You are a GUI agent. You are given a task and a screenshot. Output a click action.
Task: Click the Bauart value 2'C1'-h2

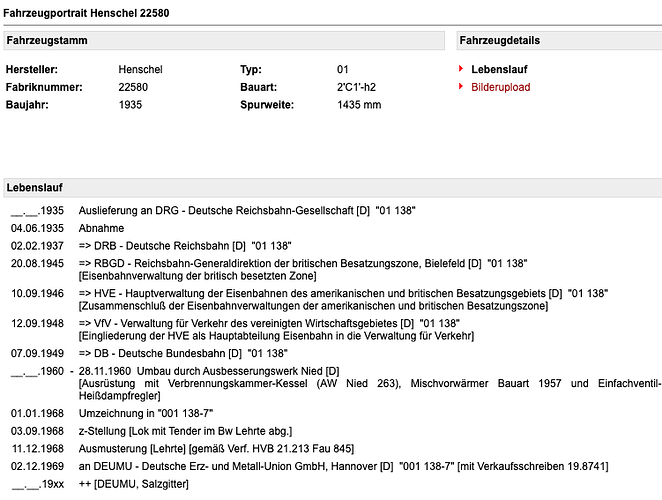click(359, 87)
